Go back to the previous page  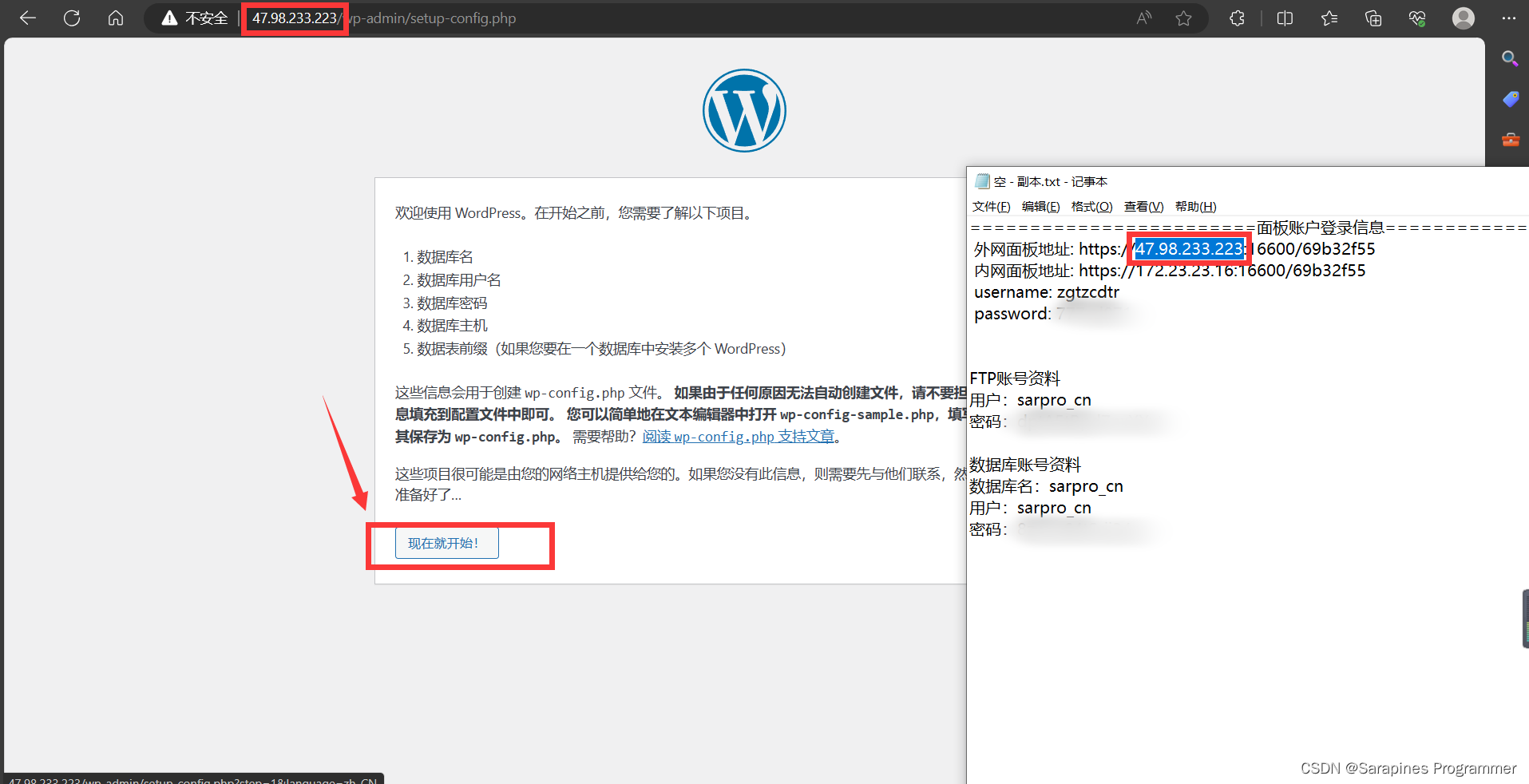28,18
